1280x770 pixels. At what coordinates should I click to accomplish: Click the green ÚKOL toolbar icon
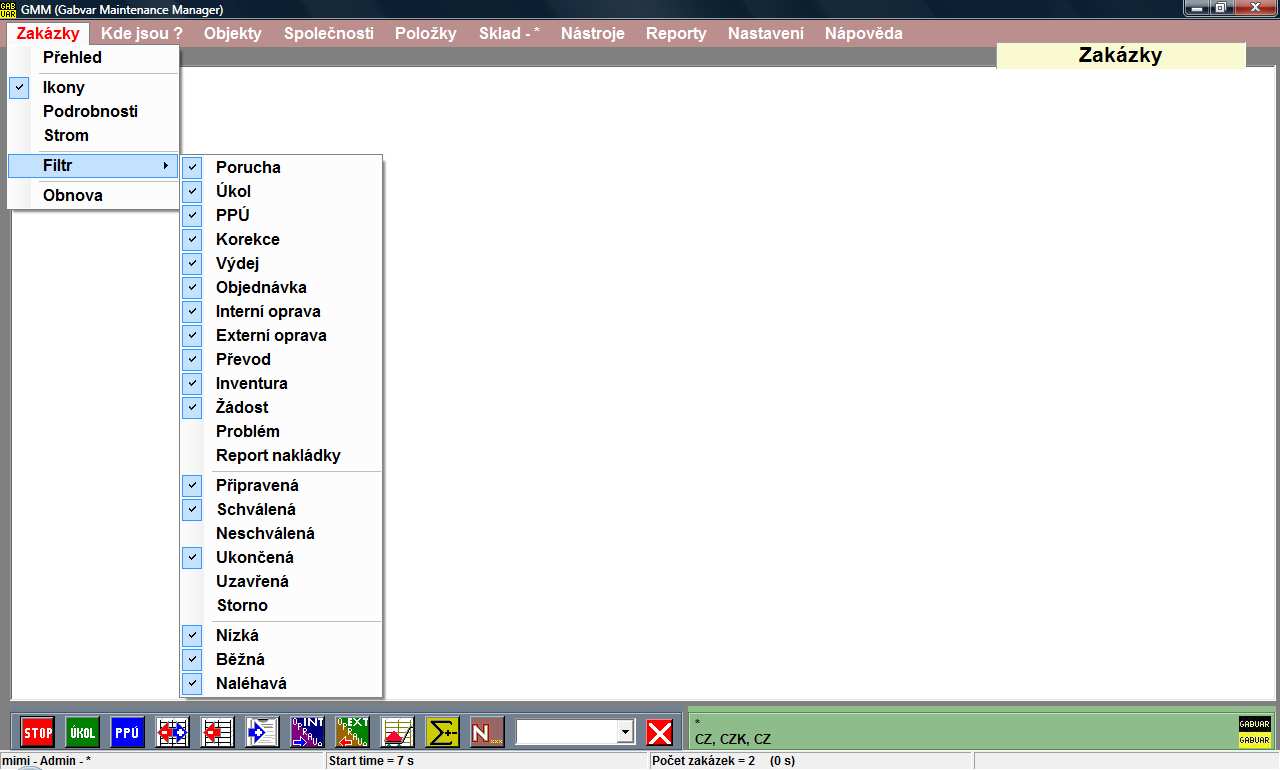83,732
